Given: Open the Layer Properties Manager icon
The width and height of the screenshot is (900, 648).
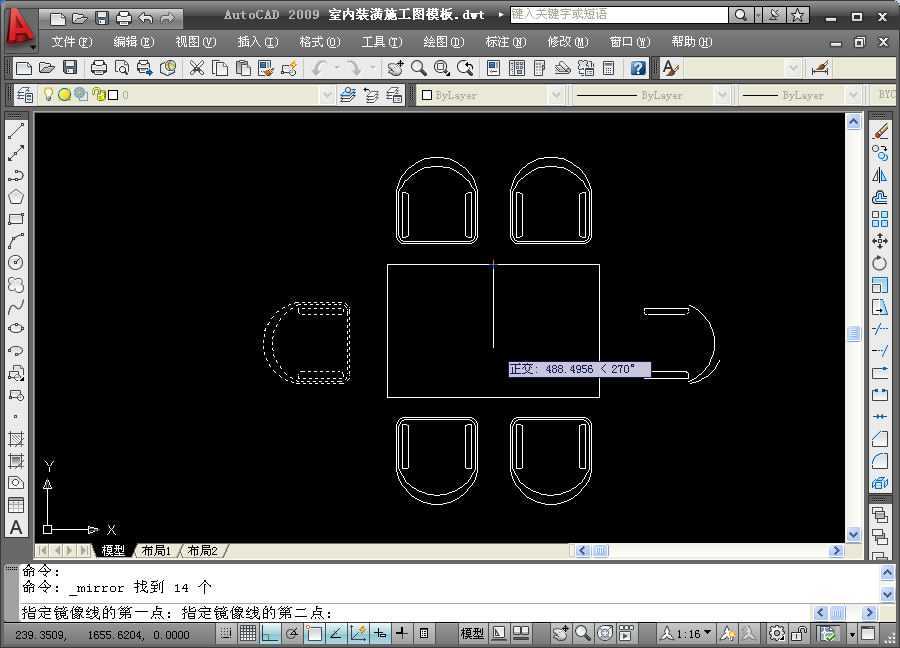Looking at the screenshot, I should click(x=24, y=94).
